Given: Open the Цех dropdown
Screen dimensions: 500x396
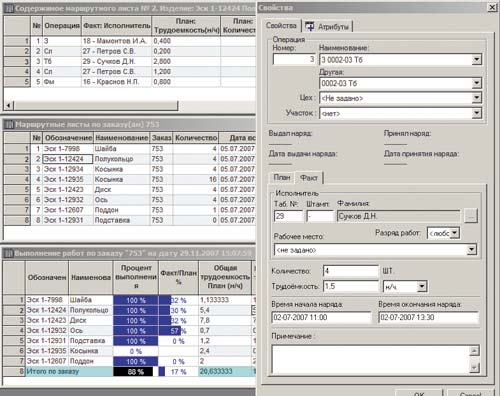Looking at the screenshot, I should (x=477, y=98).
